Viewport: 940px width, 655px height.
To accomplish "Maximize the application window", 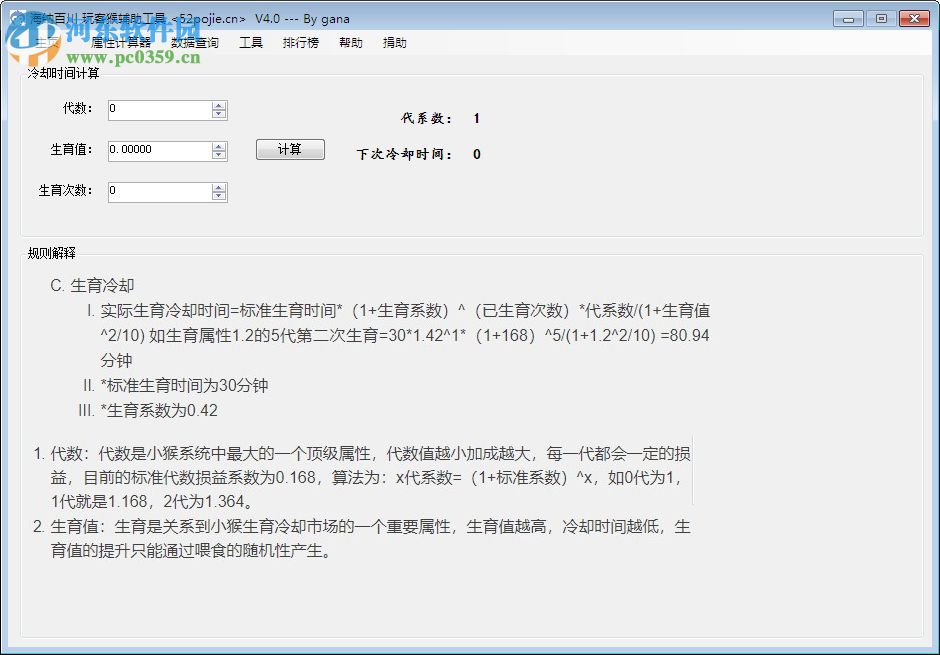I will [883, 17].
